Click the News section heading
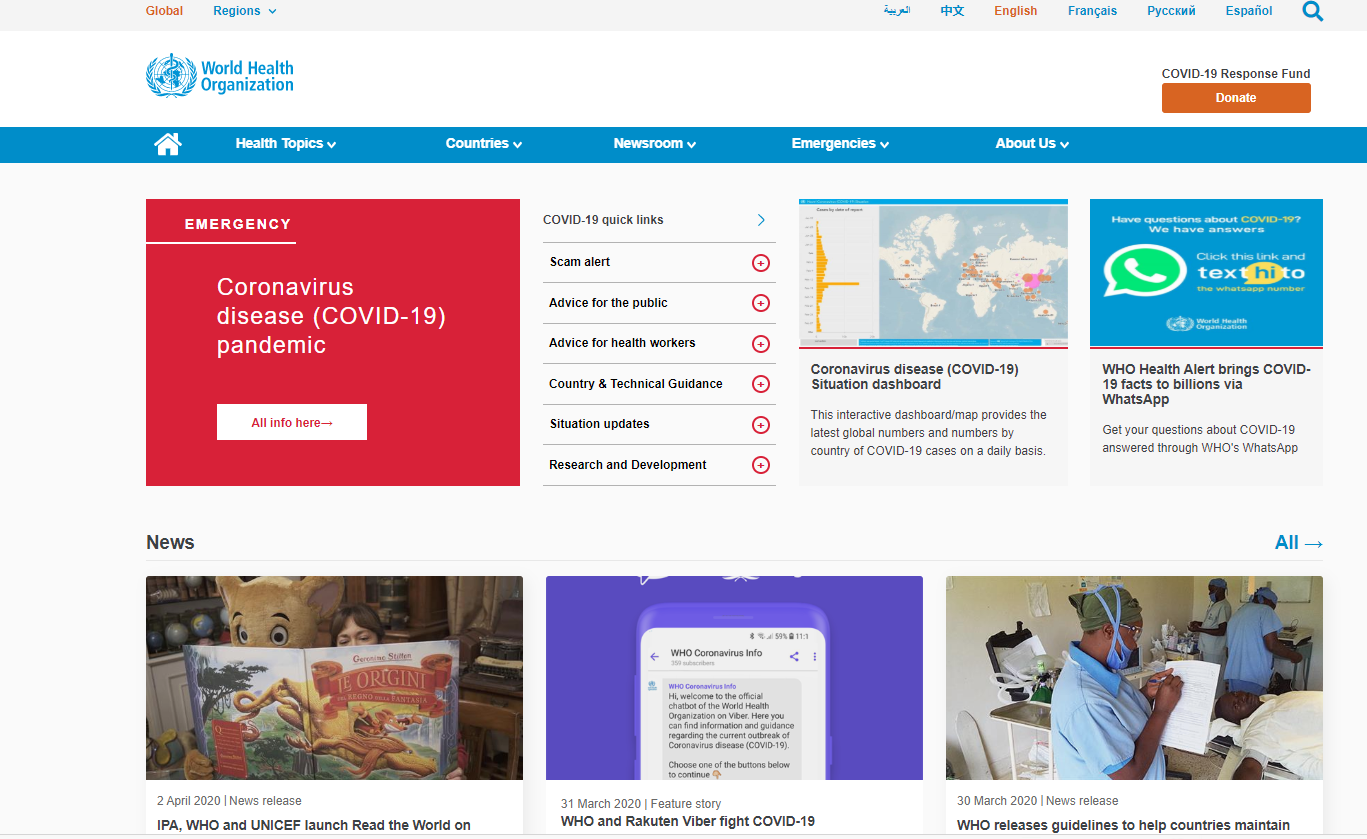This screenshot has width=1367, height=839. (x=170, y=543)
